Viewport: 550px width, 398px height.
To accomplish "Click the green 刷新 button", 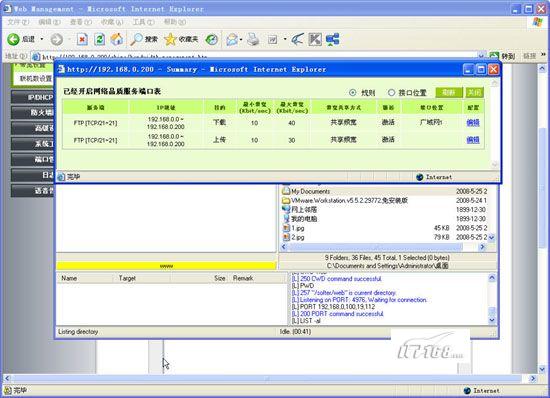I will coord(449,93).
